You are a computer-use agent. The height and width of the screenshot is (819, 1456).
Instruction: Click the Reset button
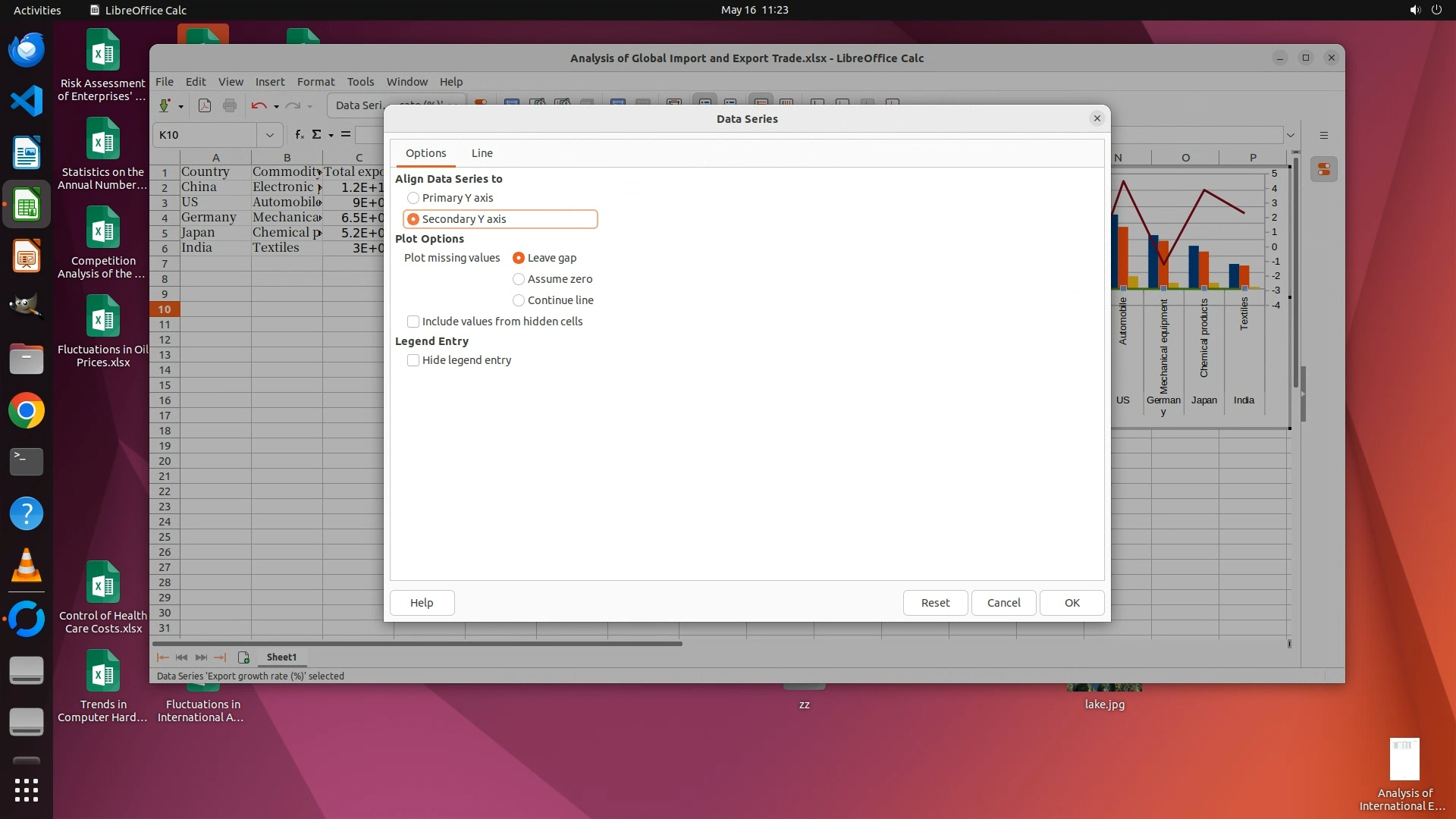935,603
